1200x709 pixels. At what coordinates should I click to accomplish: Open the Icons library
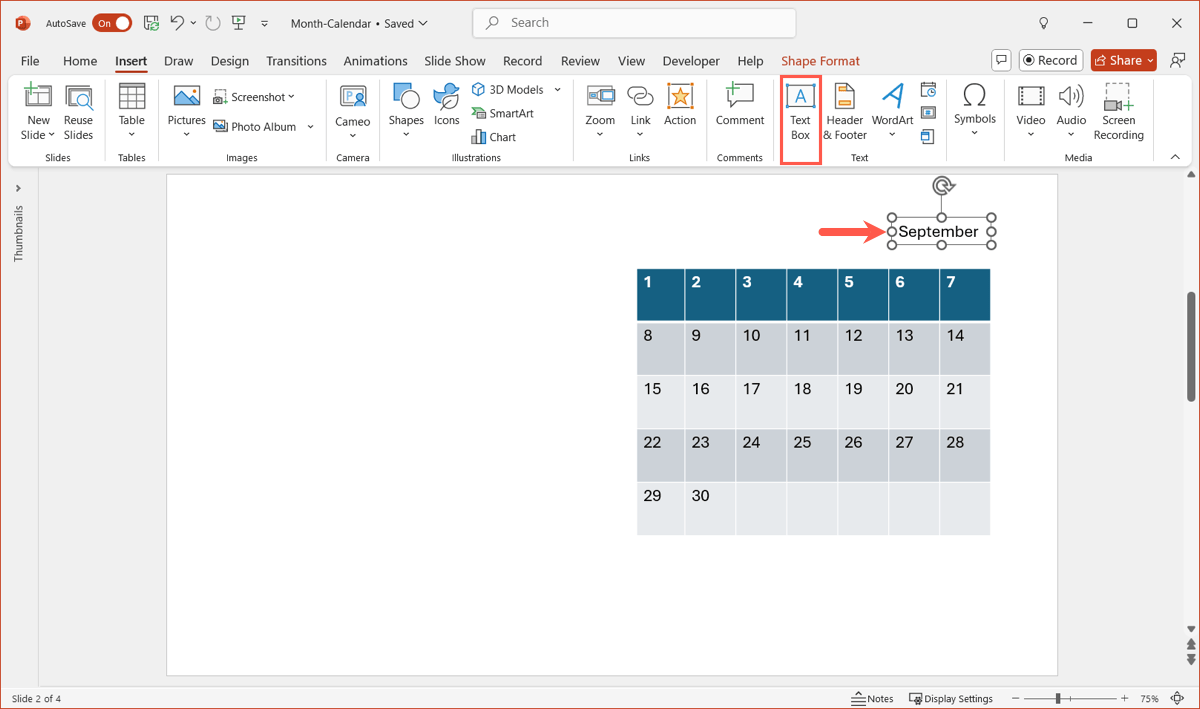[447, 106]
